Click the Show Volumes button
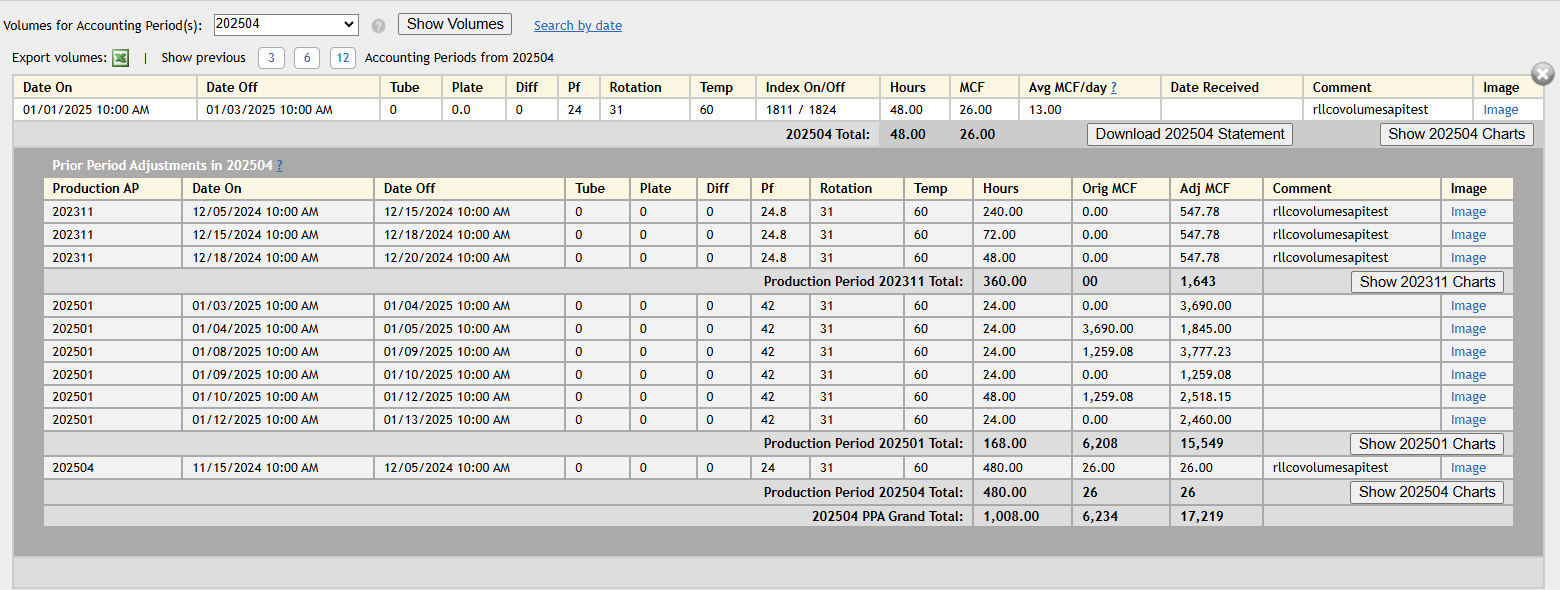The height and width of the screenshot is (590, 1560). [455, 24]
